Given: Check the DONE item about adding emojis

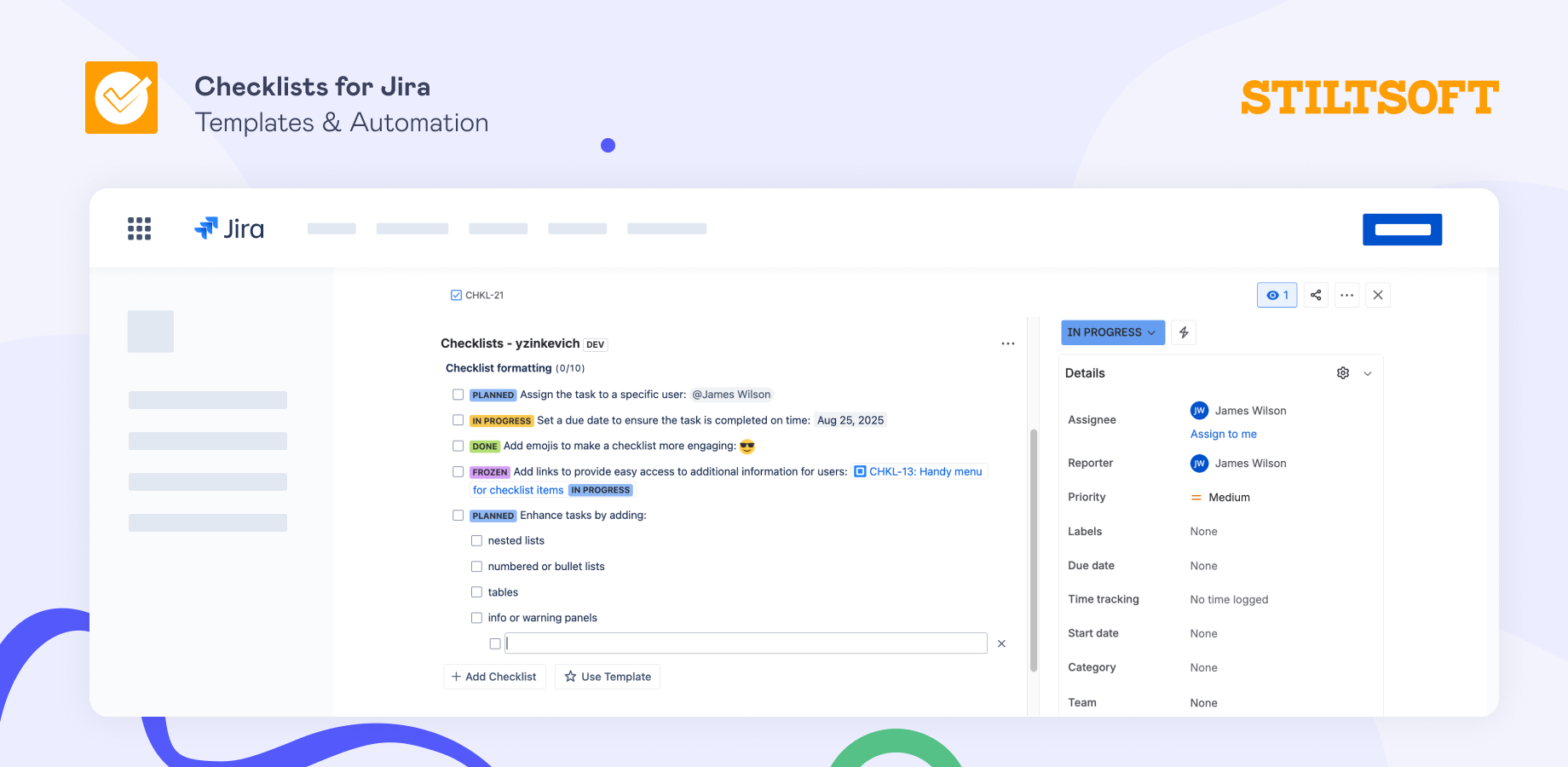Looking at the screenshot, I should pos(458,446).
